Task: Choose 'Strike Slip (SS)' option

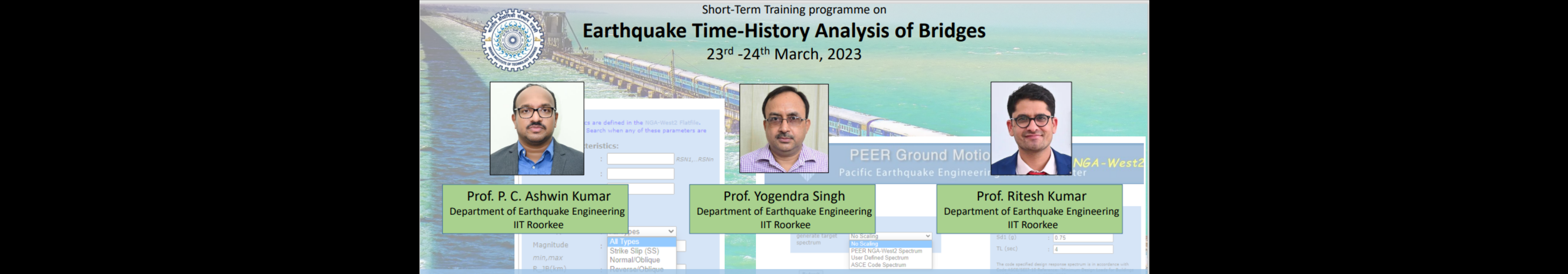Action: pyautogui.click(x=634, y=251)
